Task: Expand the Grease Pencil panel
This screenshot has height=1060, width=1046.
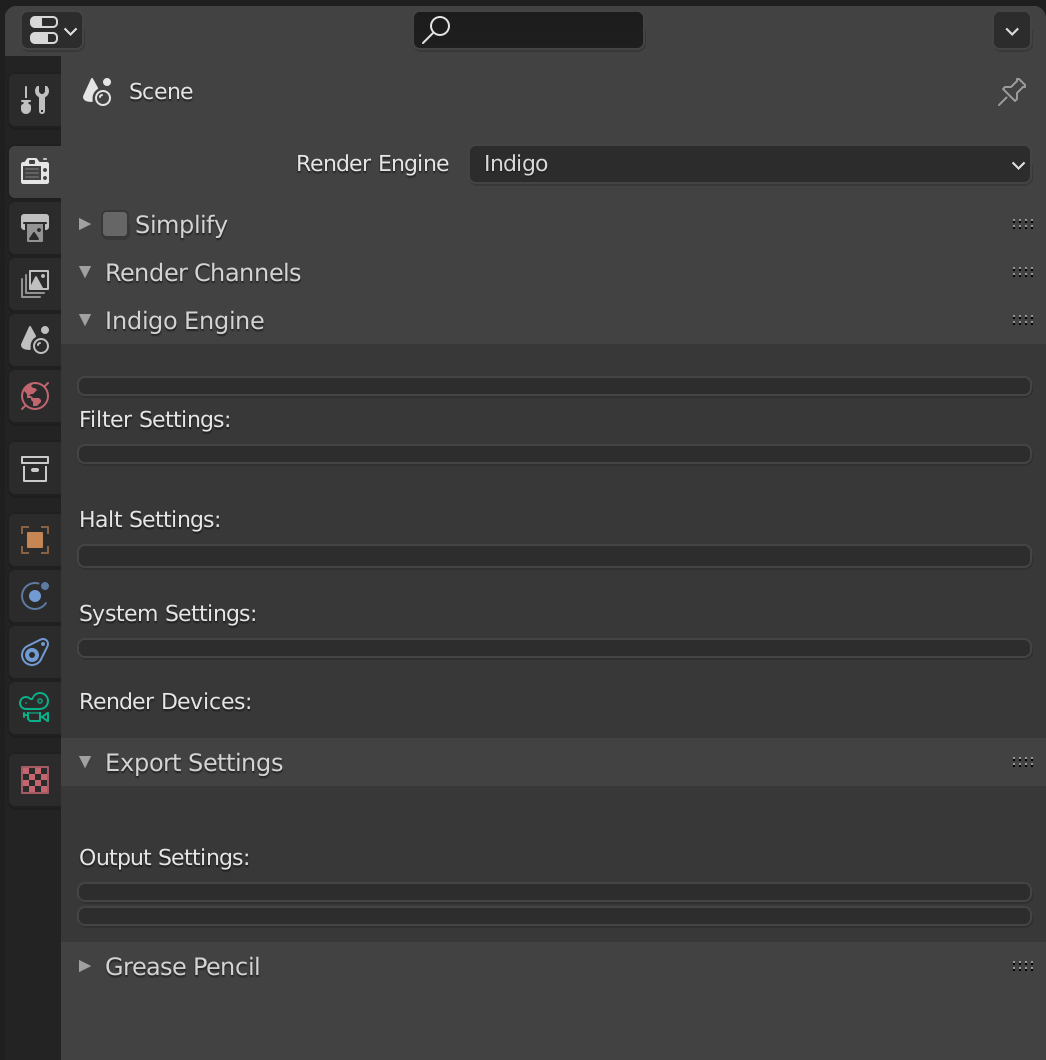Action: click(x=182, y=966)
